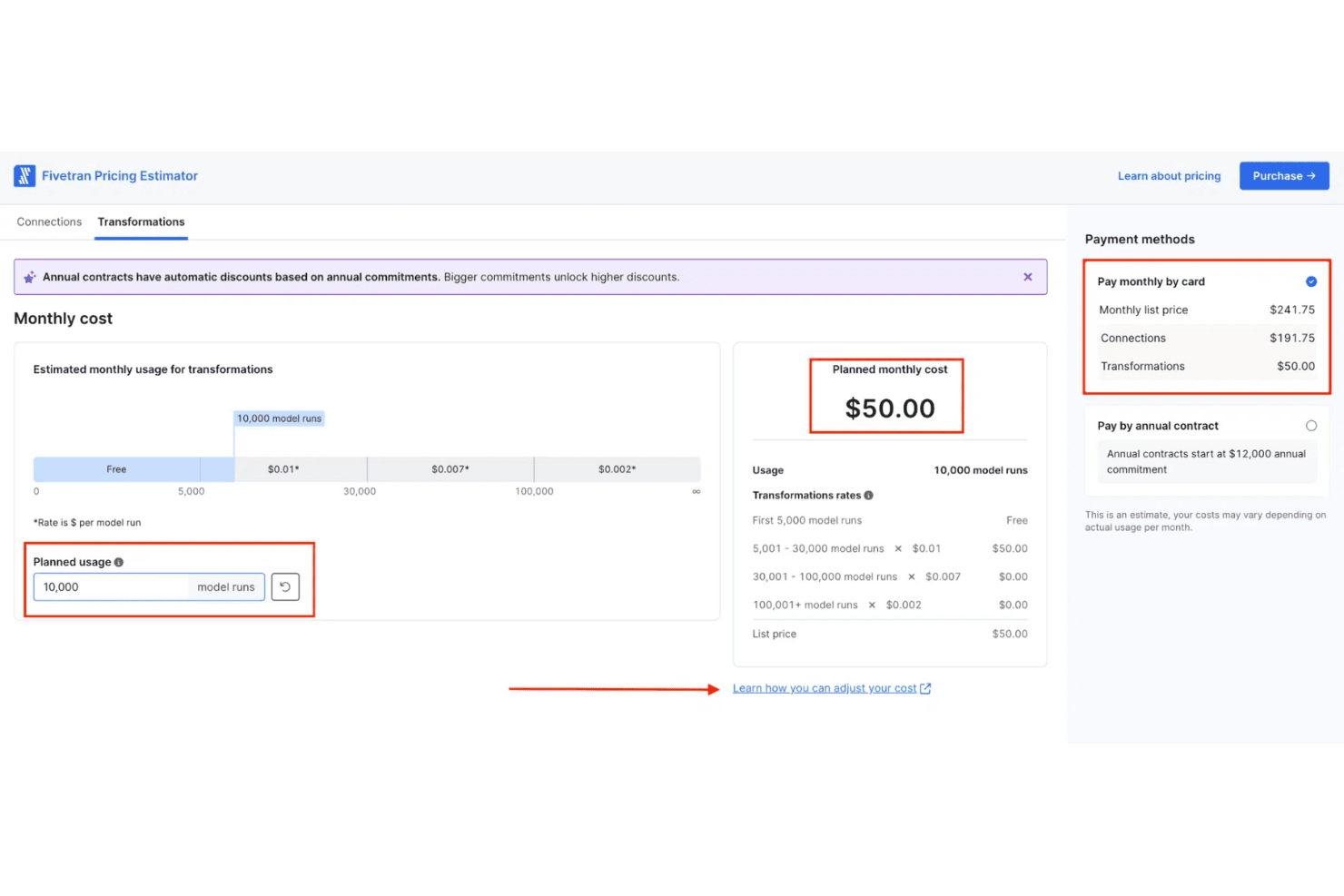Open Learn how you can adjust your cost
The image size is (1344, 896).
click(825, 688)
